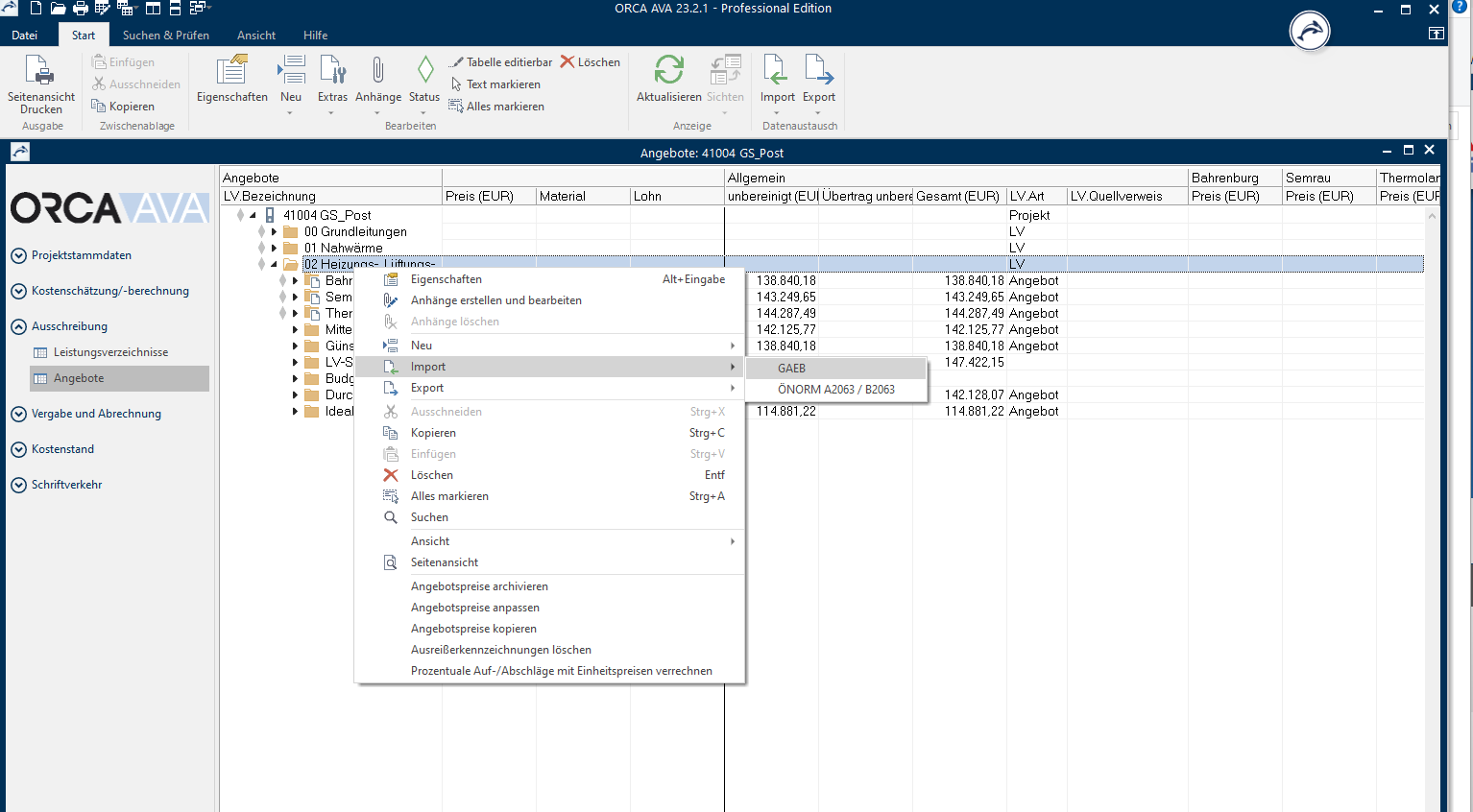Toggle the Text markieren mode
This screenshot has height=812, width=1473.
pos(495,84)
